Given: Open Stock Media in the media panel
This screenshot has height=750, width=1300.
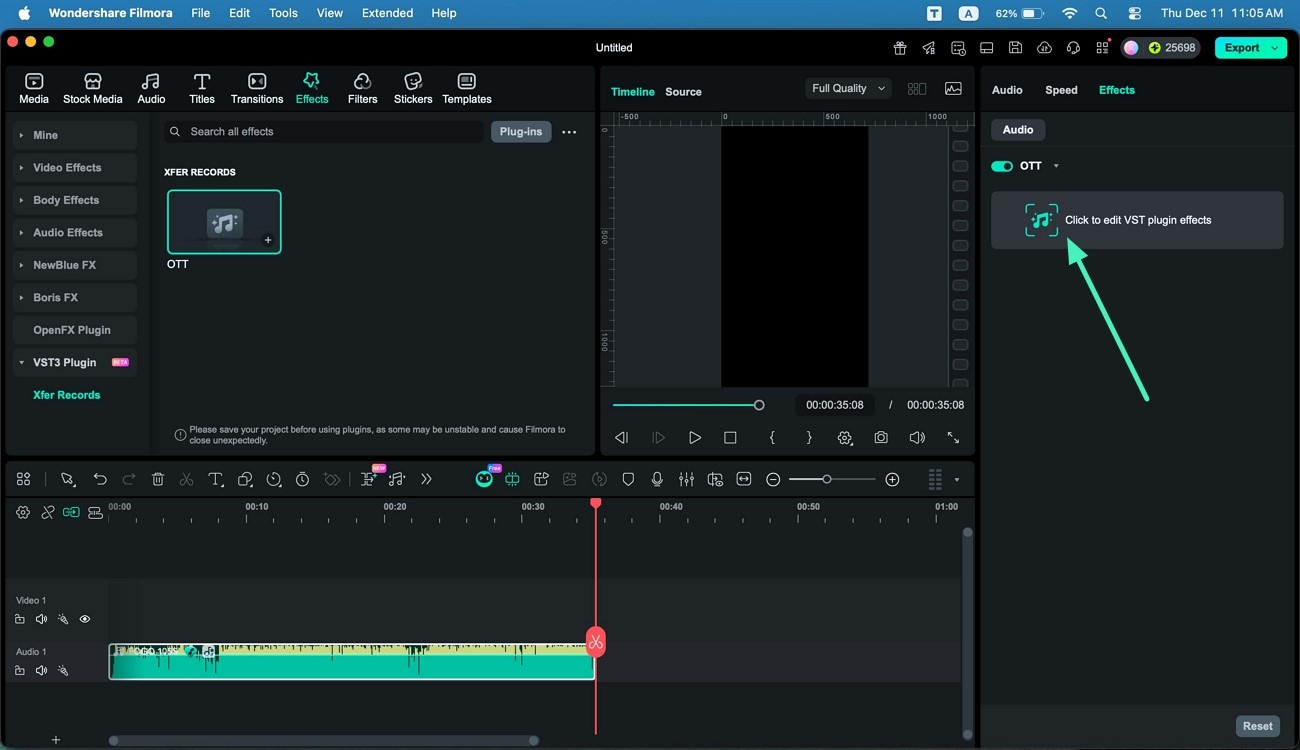Looking at the screenshot, I should 92,87.
